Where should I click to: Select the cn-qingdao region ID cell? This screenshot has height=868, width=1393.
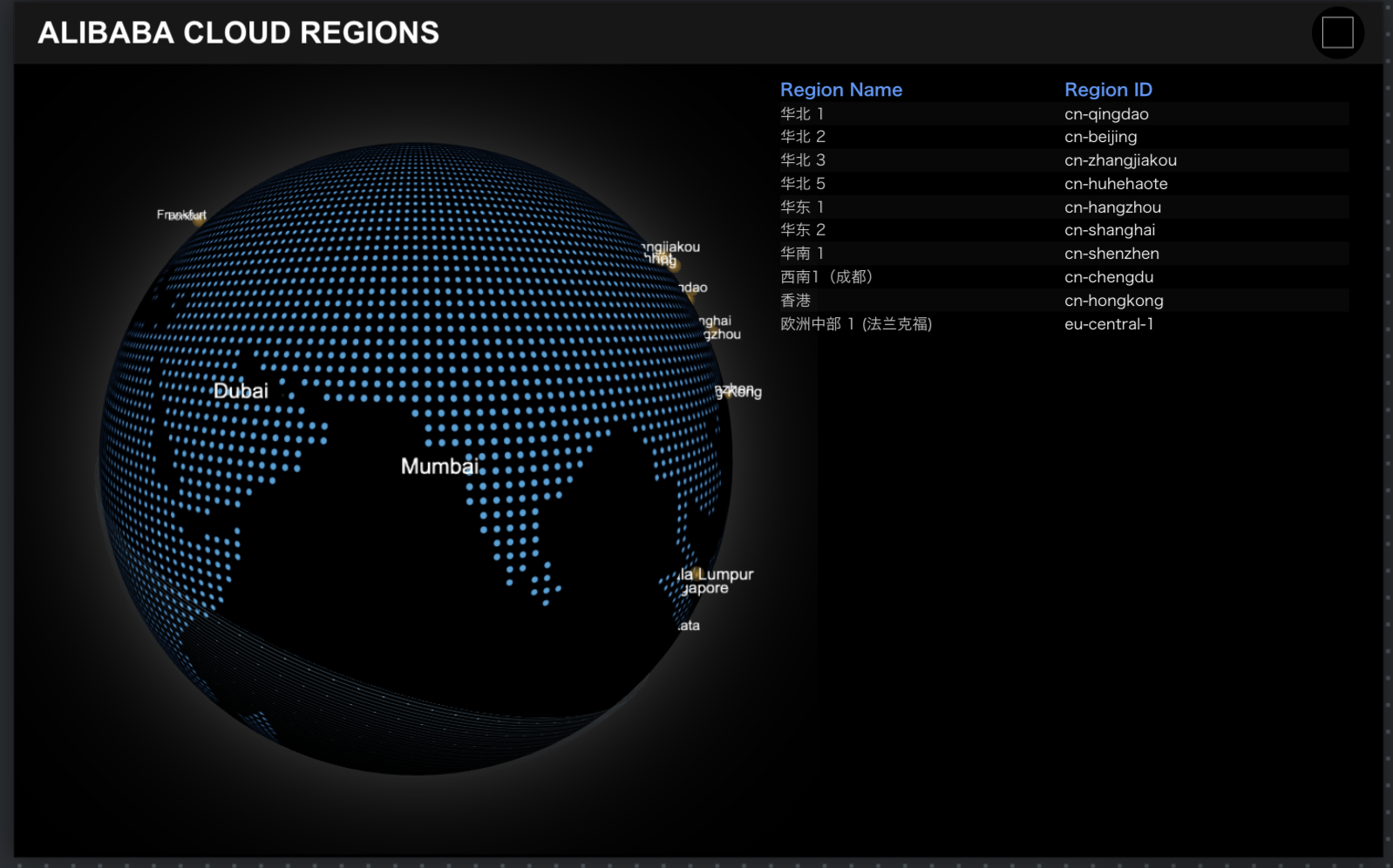coord(1106,114)
